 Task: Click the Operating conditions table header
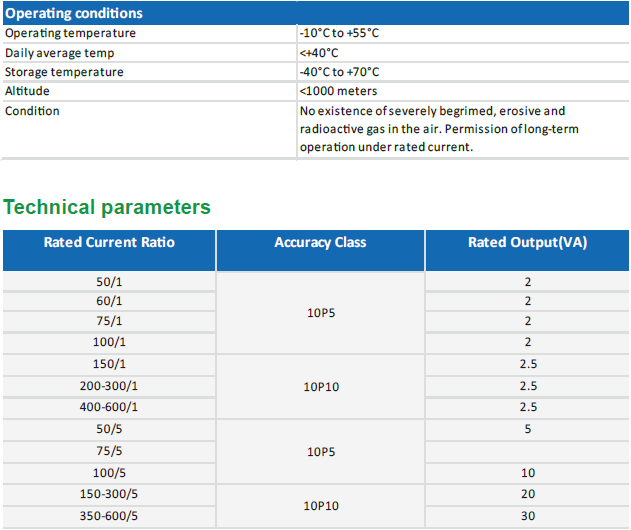[74, 13]
